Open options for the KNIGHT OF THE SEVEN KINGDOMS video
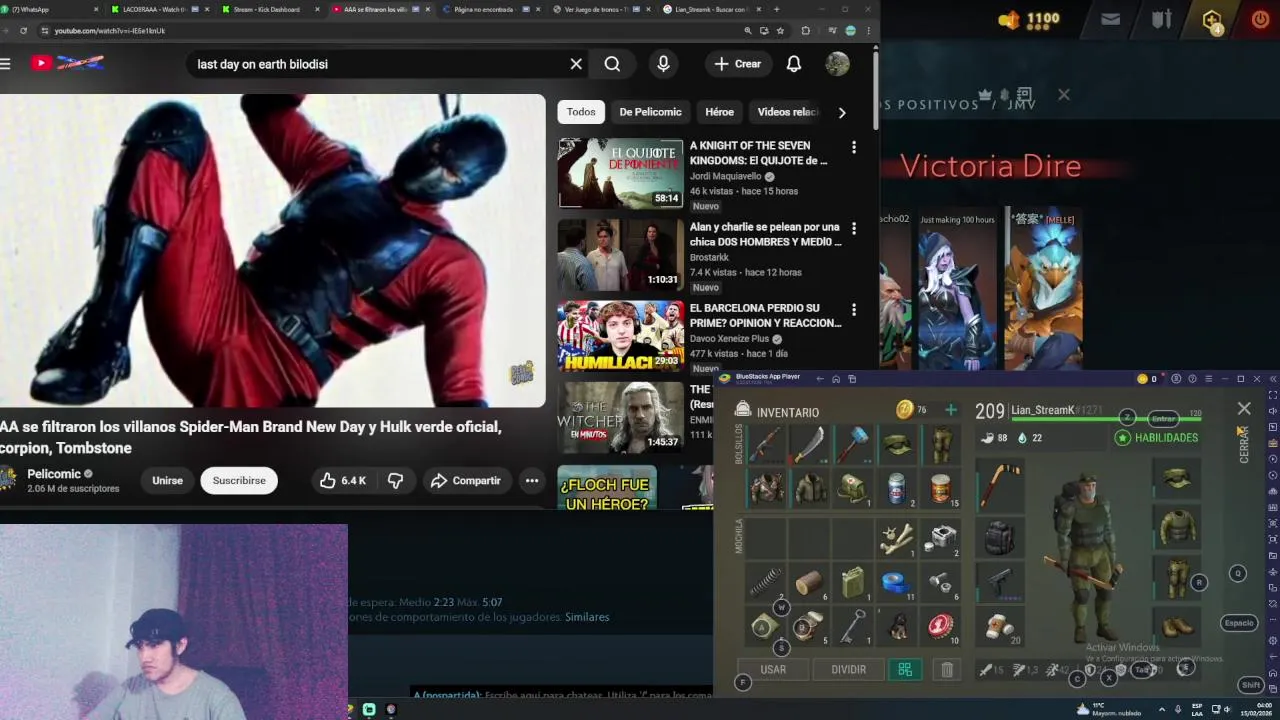The image size is (1280, 720). [x=854, y=148]
